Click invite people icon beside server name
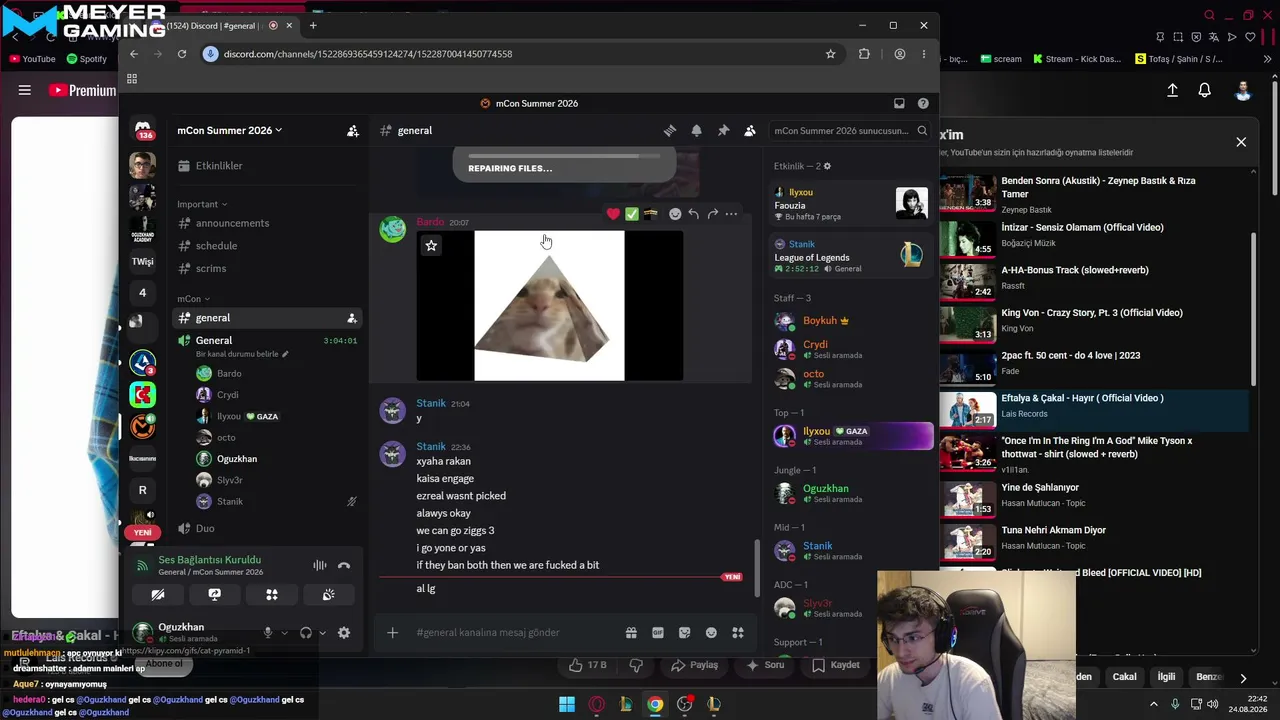 tap(353, 131)
